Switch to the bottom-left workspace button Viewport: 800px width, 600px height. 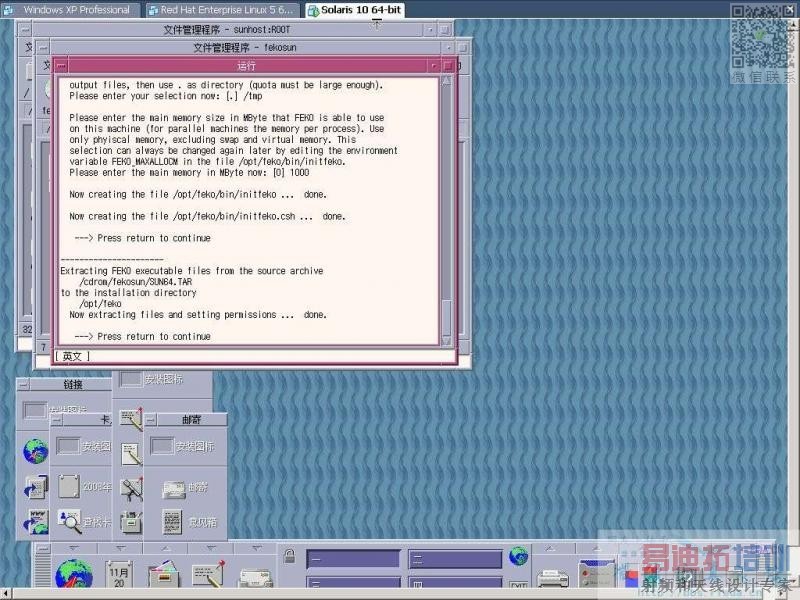pos(353,583)
